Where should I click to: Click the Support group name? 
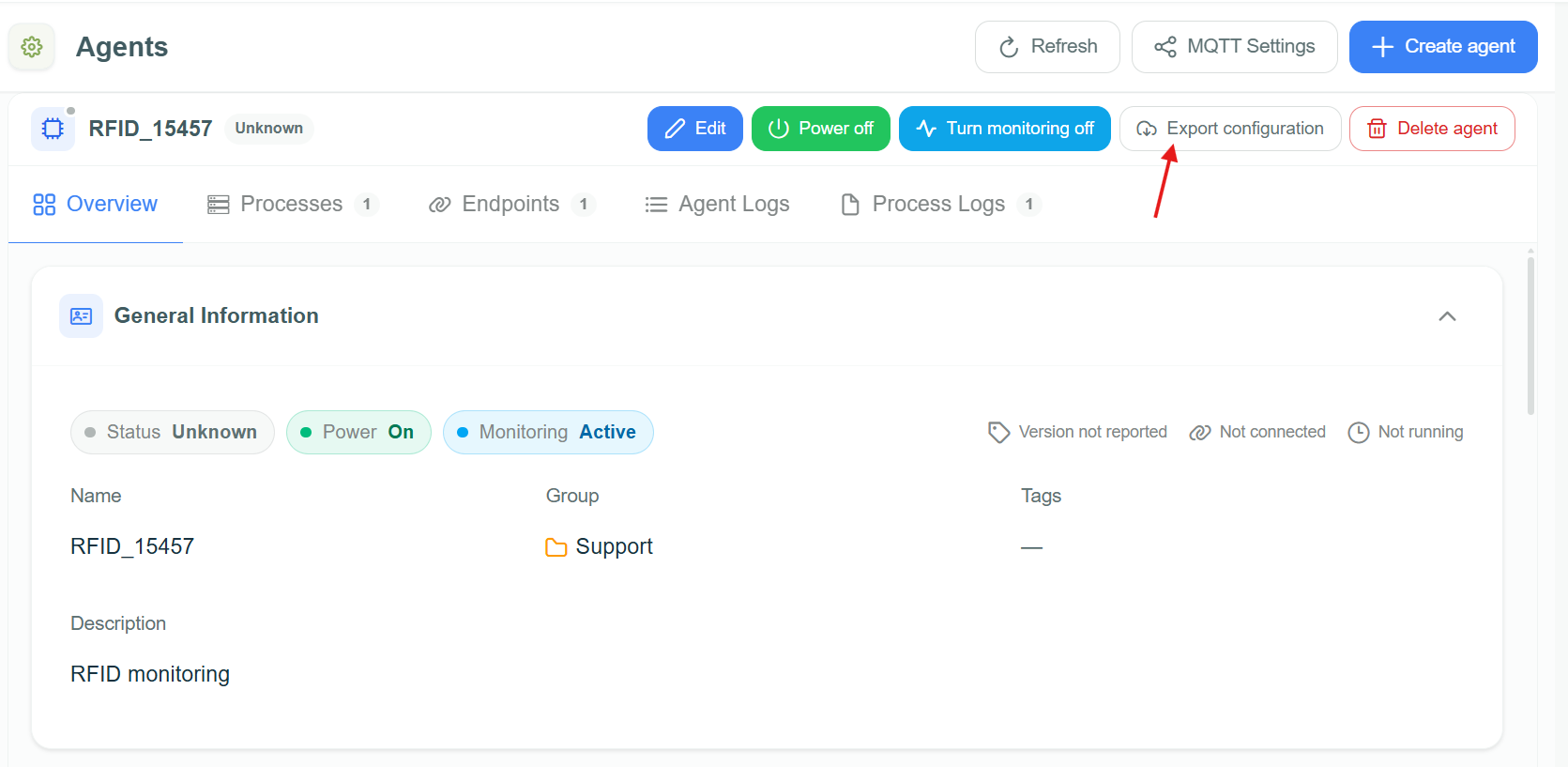615,547
